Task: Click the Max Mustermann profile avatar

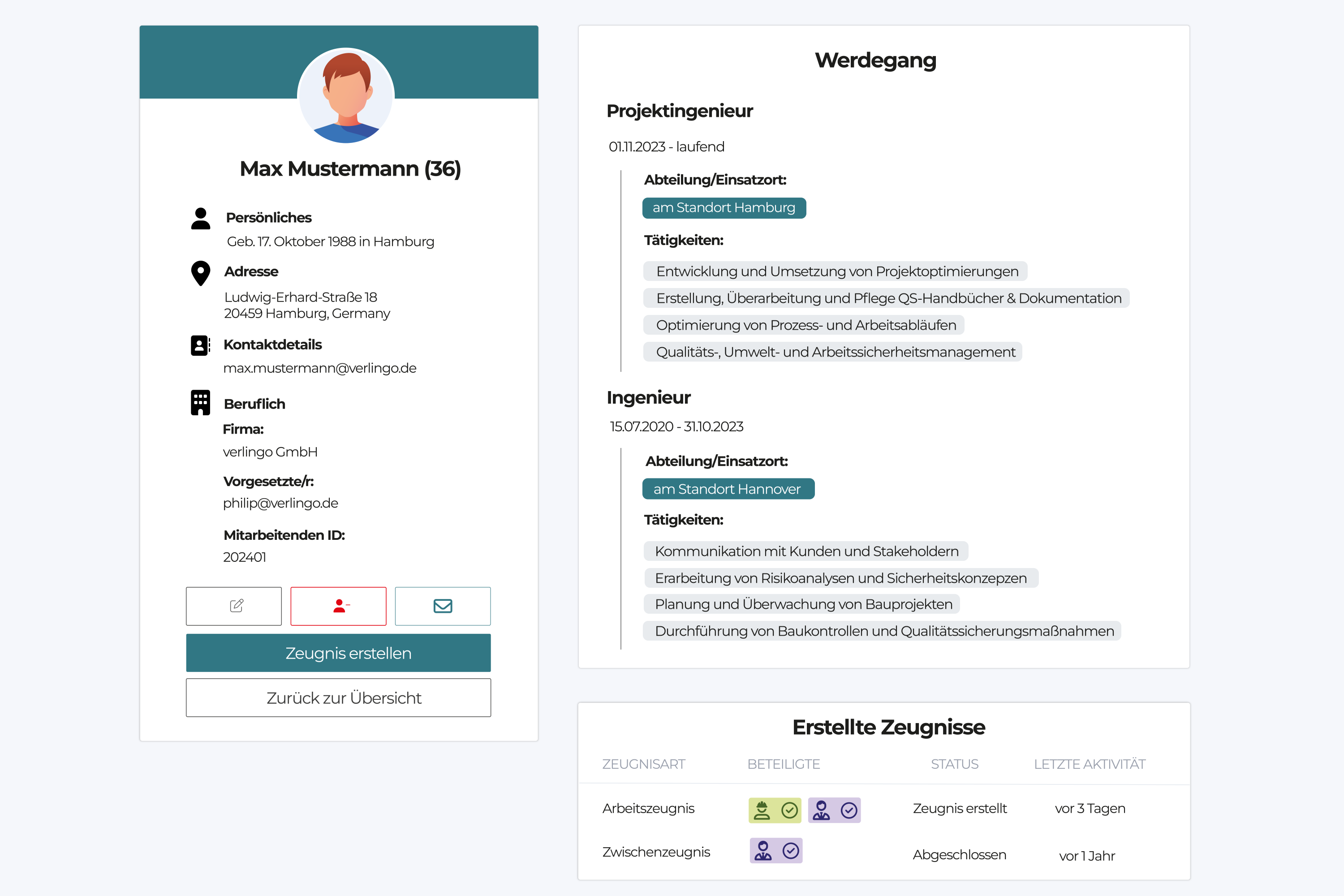Action: pos(346,96)
